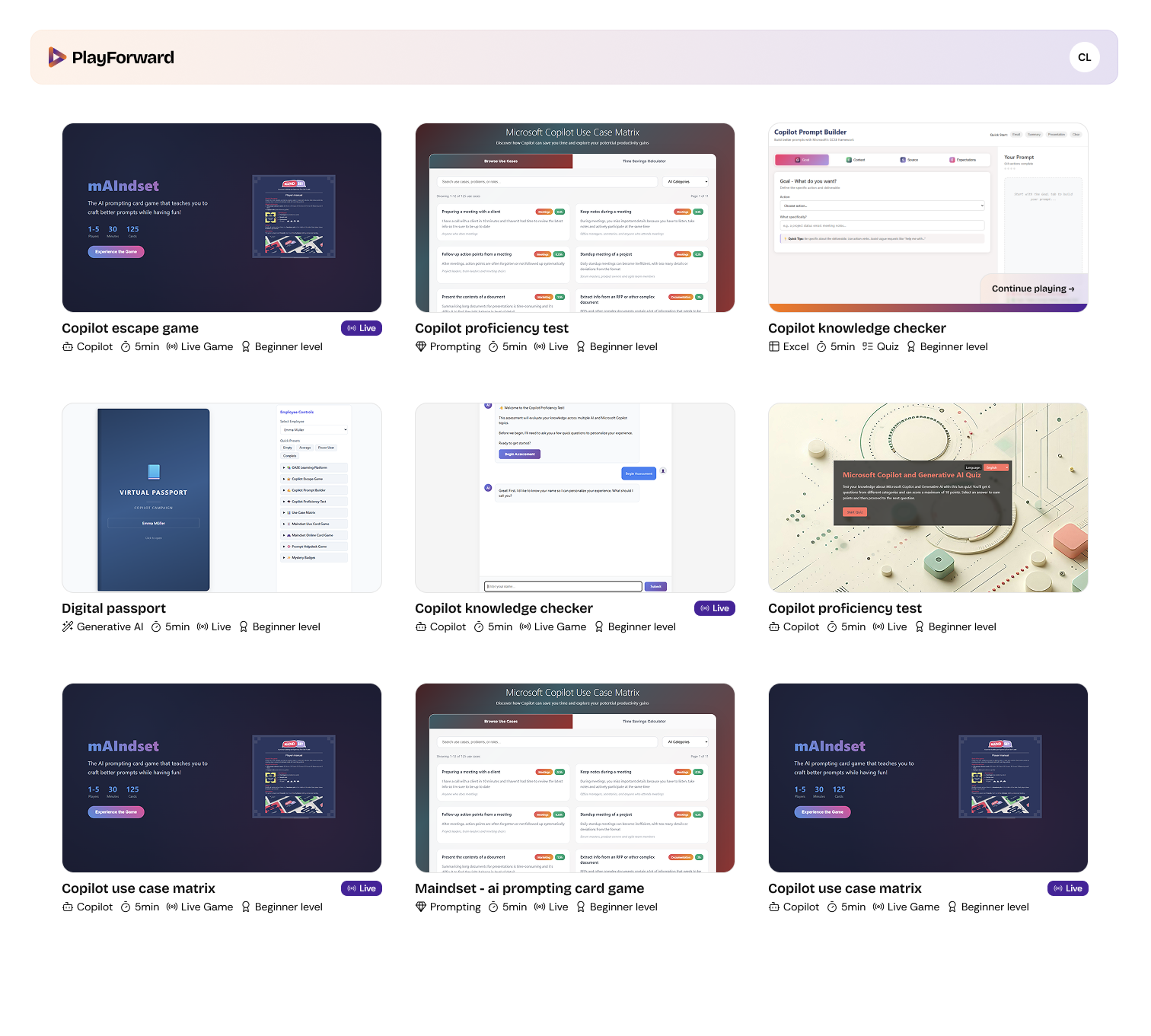
Task: Open the CL user avatar
Action: click(1084, 57)
